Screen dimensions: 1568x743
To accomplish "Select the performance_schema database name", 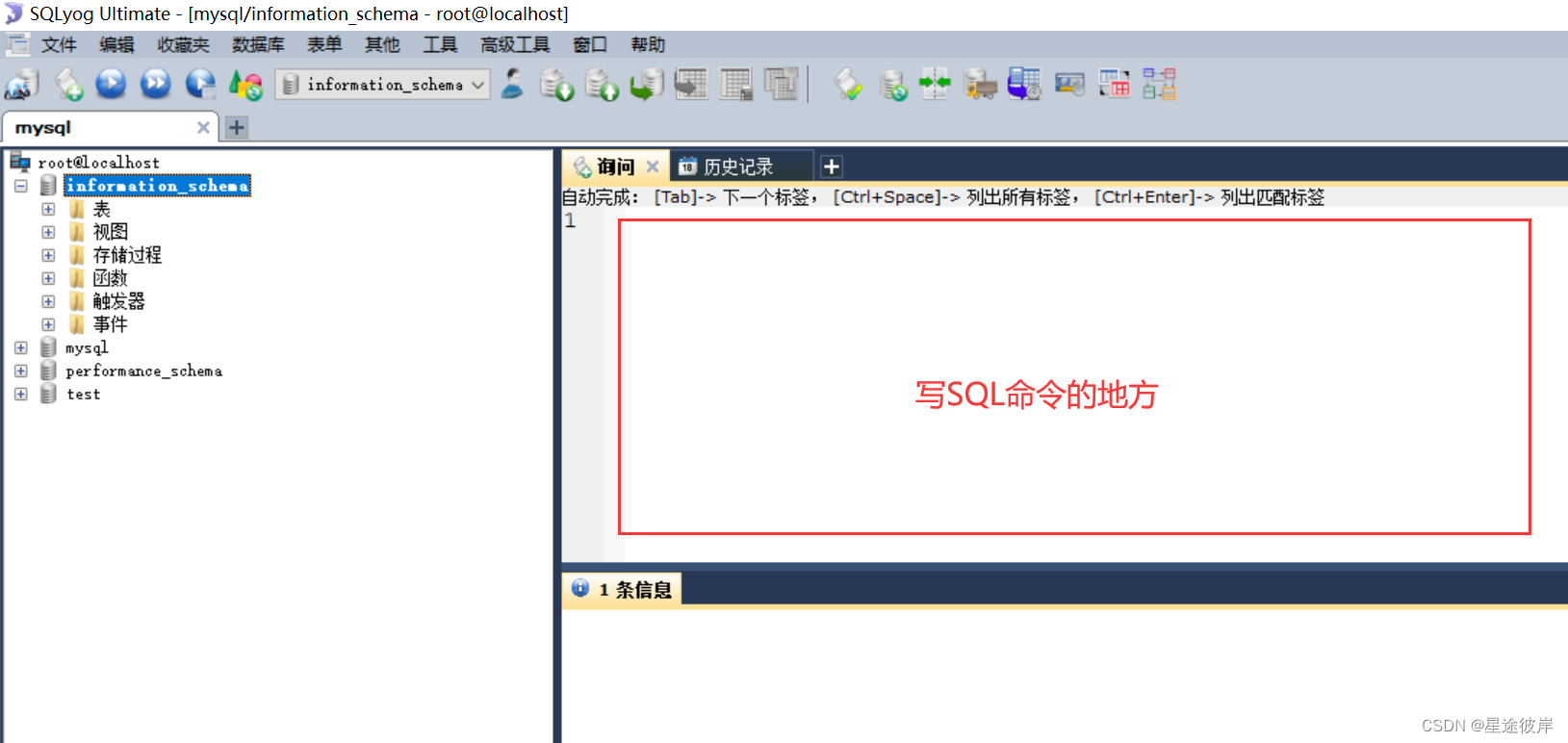I will click(x=143, y=371).
